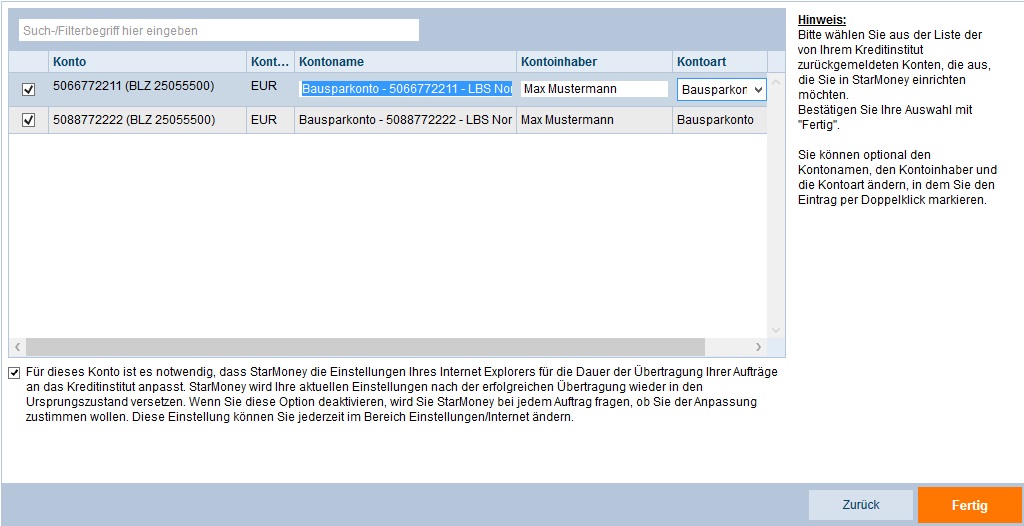Click the Zurück button
Screen dimensions: 1024x526
(861, 505)
